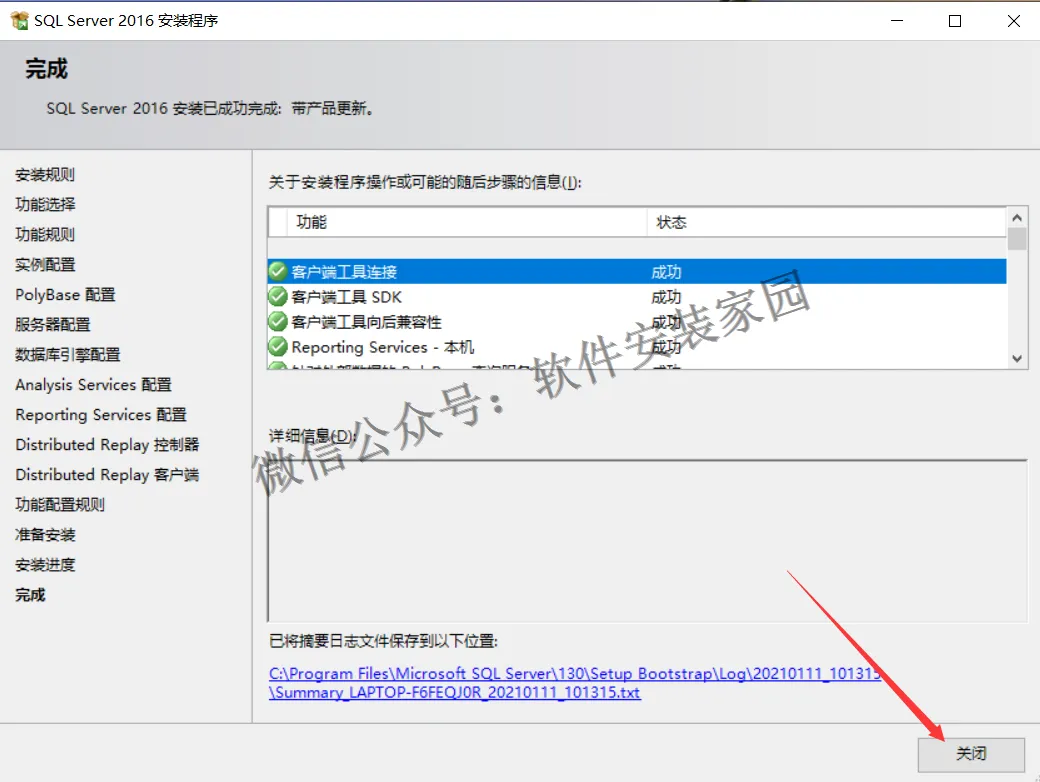Select the 客户端工具 SDK row
Viewport: 1040px width, 782px height.
click(x=637, y=296)
